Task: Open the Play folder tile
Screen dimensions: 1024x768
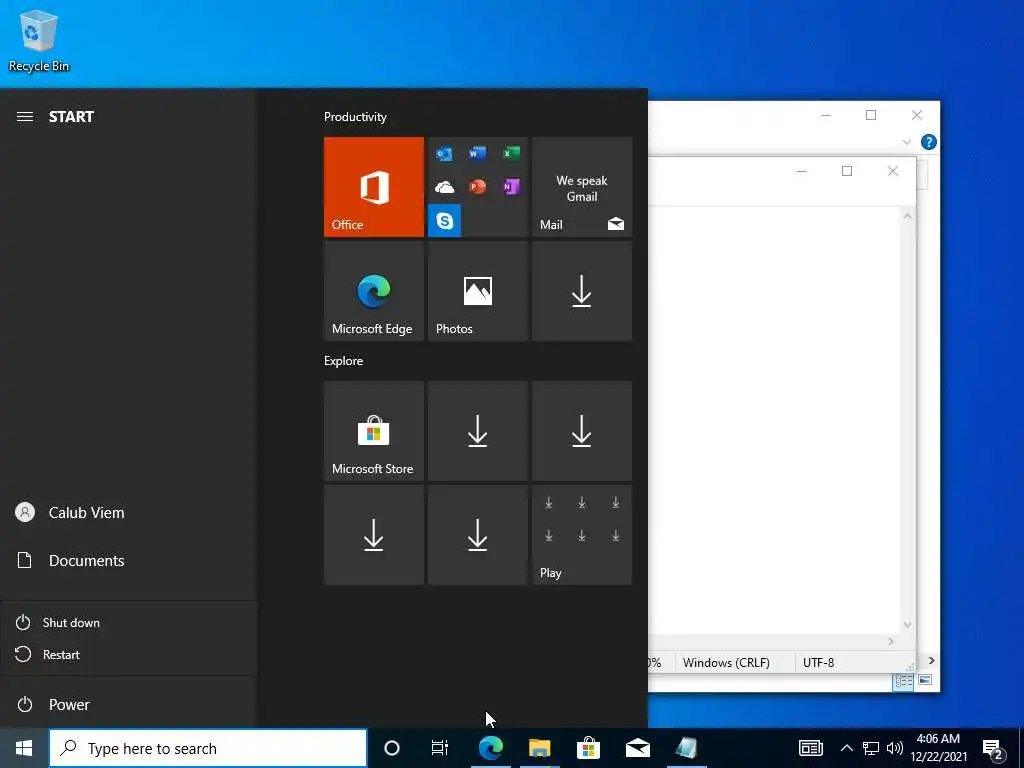Action: [x=582, y=535]
